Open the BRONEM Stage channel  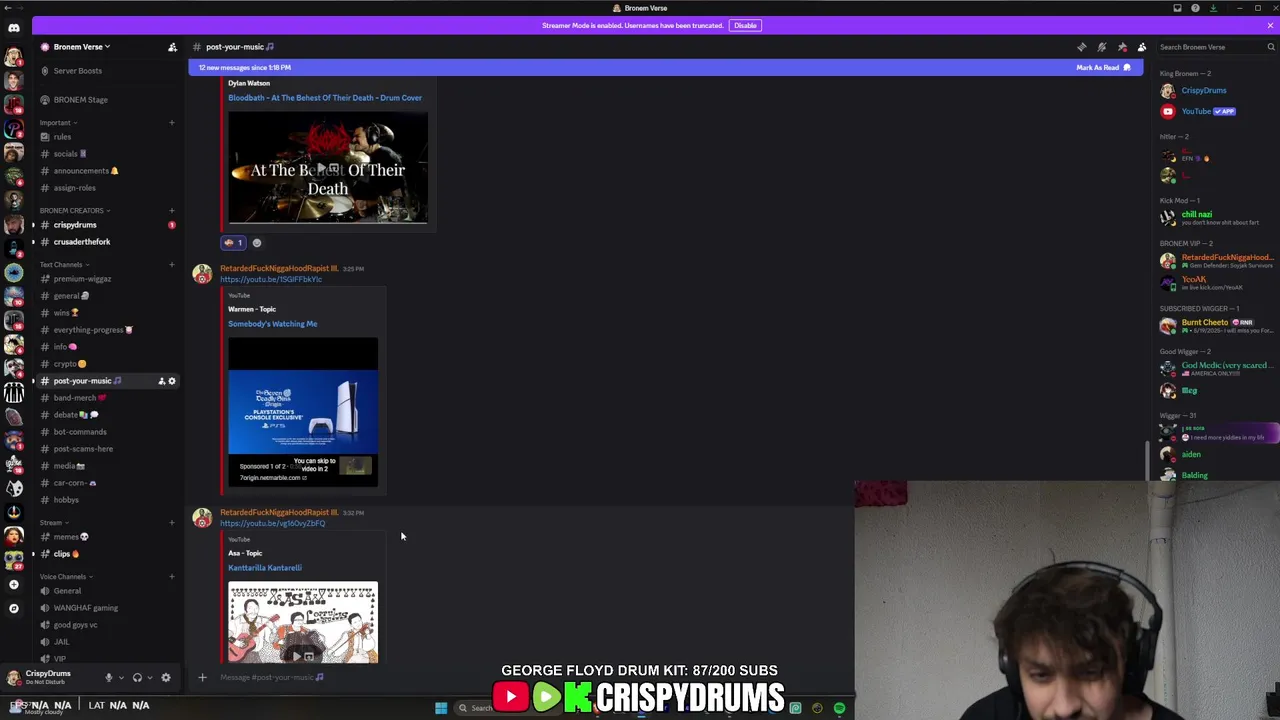point(80,100)
